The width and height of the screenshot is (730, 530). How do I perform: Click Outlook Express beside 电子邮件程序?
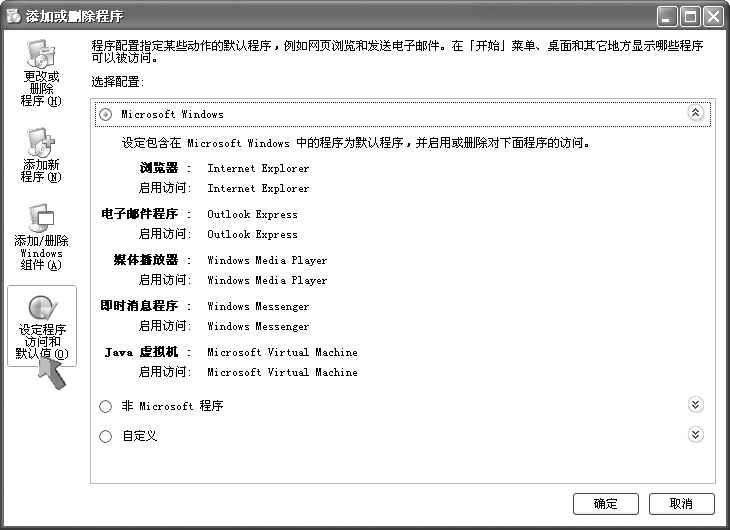252,214
